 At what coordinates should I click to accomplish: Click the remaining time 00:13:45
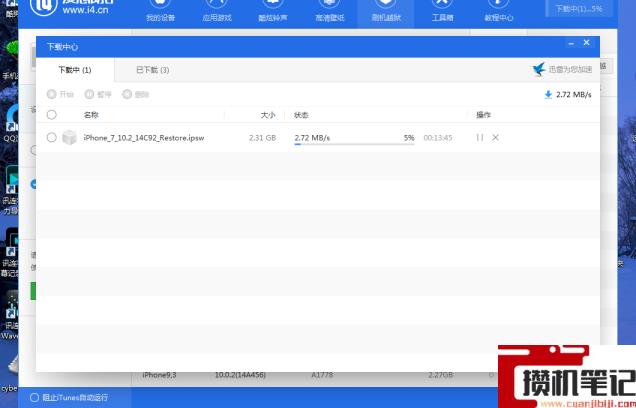click(x=438, y=138)
